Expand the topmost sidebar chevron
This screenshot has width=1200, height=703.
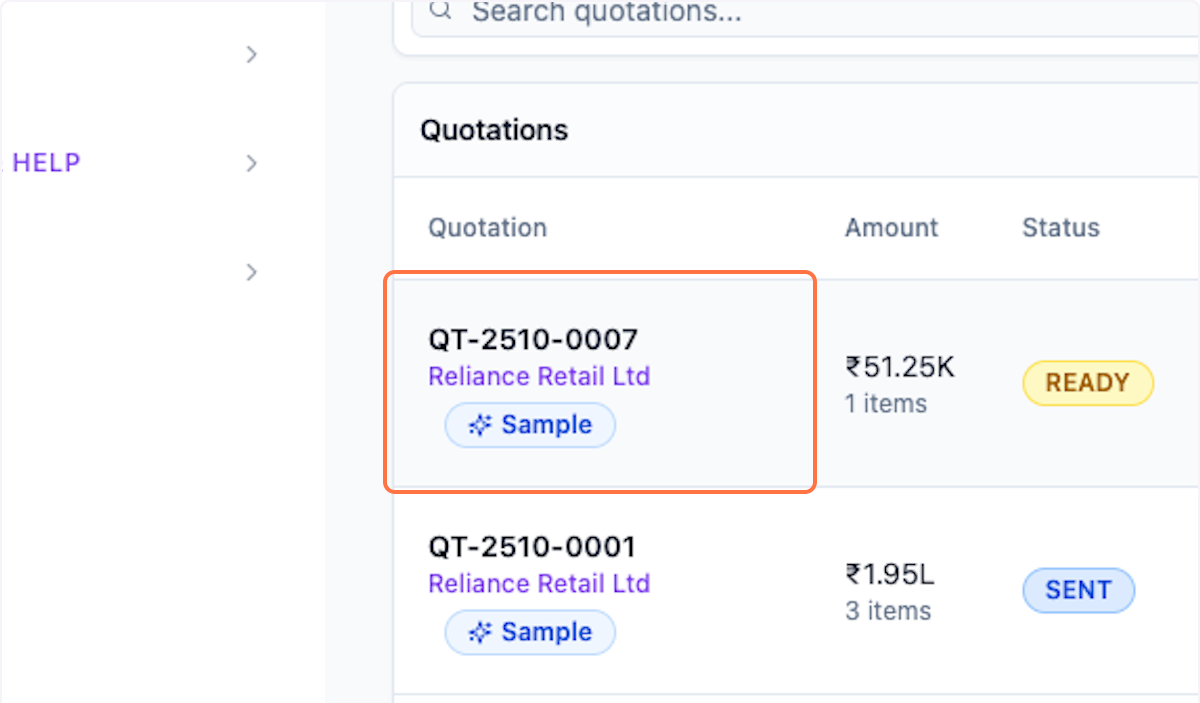click(x=252, y=54)
